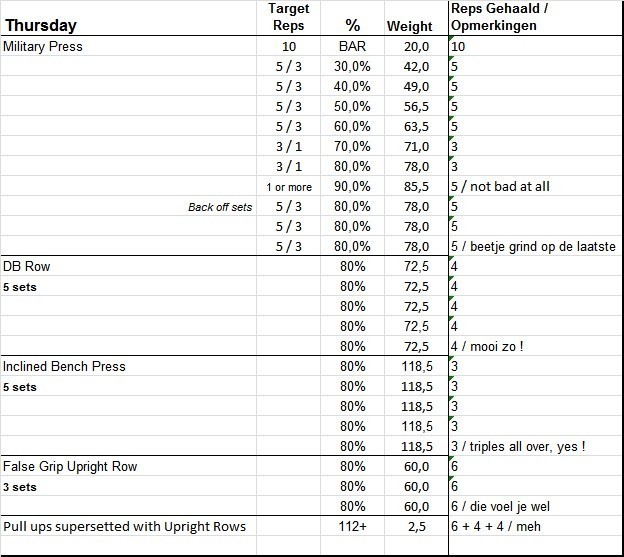Click the '4 / mooi zo !' remark cell

pos(488,346)
